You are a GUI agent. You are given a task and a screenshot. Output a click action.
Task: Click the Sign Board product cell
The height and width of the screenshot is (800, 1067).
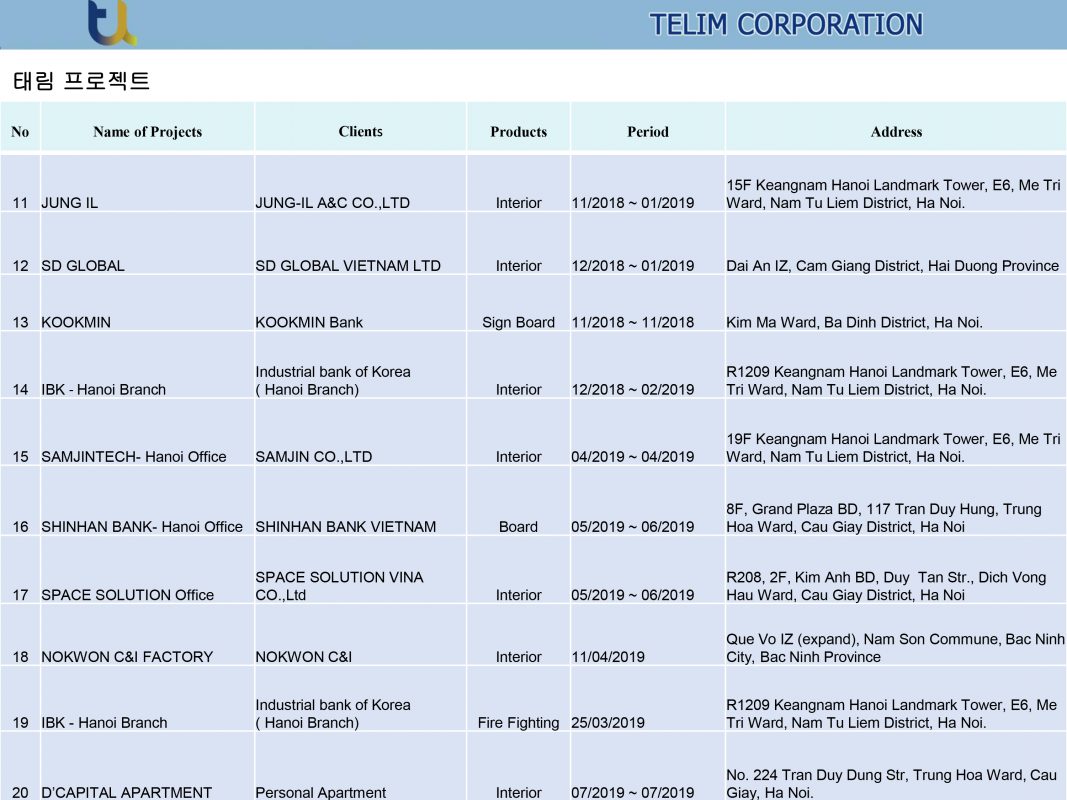coord(518,322)
